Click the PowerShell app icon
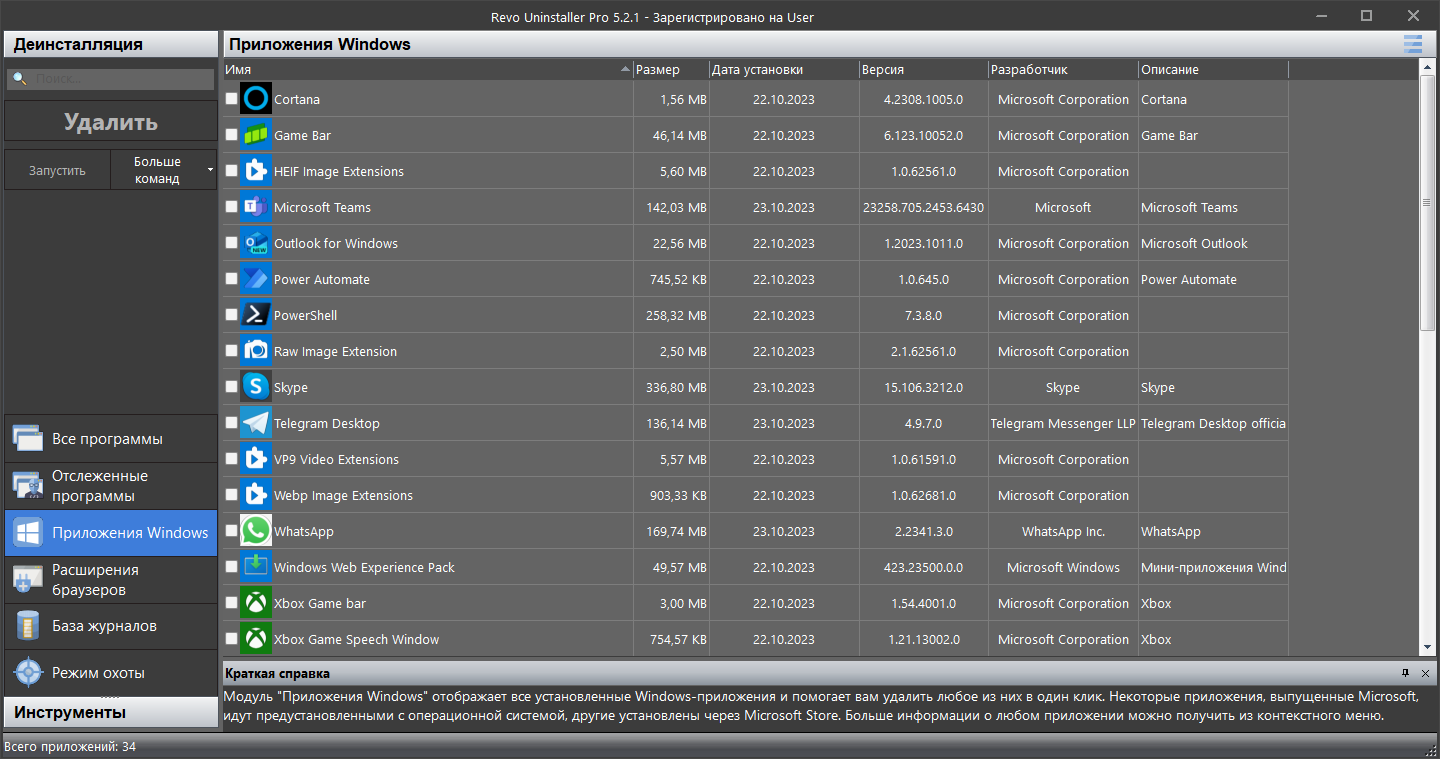1440x759 pixels. click(256, 314)
